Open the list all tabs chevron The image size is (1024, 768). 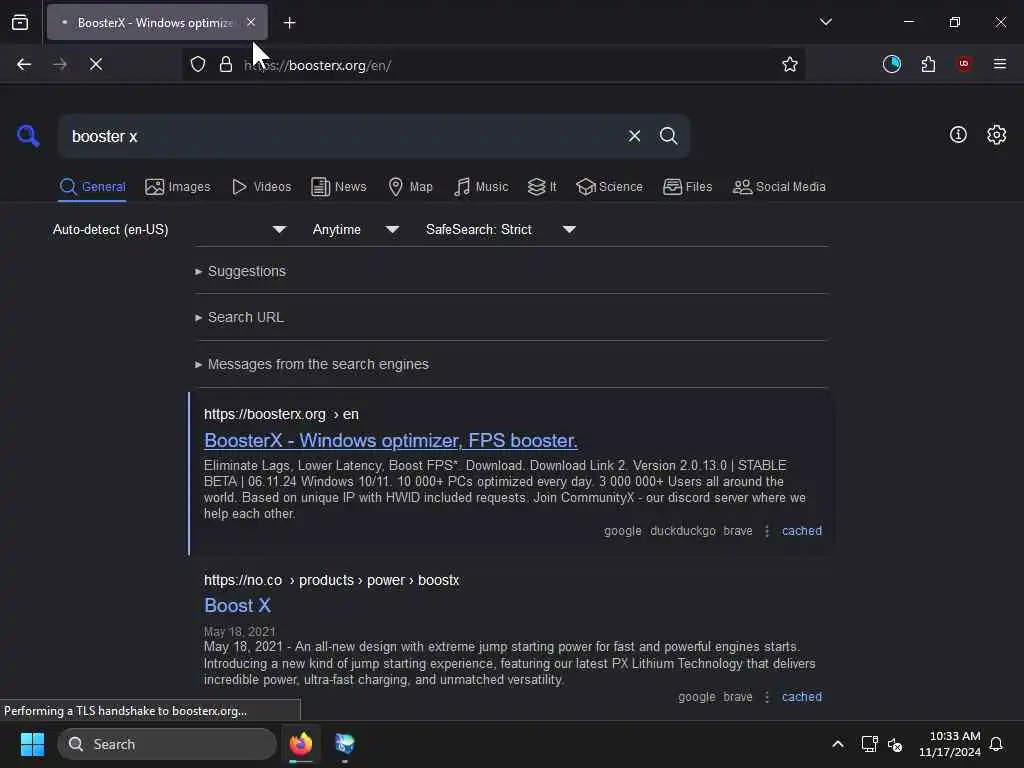pos(826,22)
